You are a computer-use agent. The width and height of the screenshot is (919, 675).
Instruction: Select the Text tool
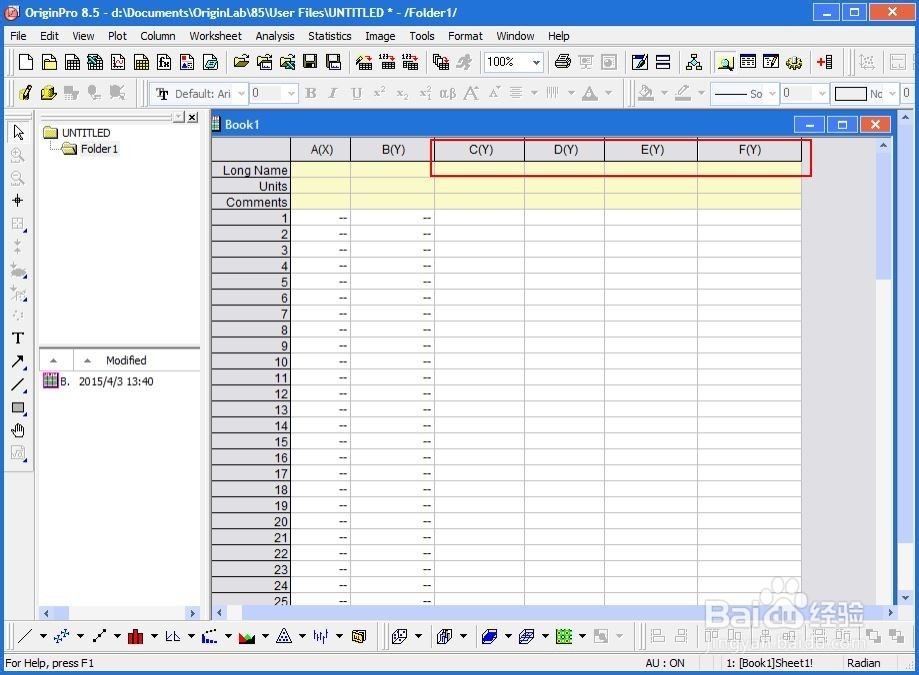[x=18, y=338]
